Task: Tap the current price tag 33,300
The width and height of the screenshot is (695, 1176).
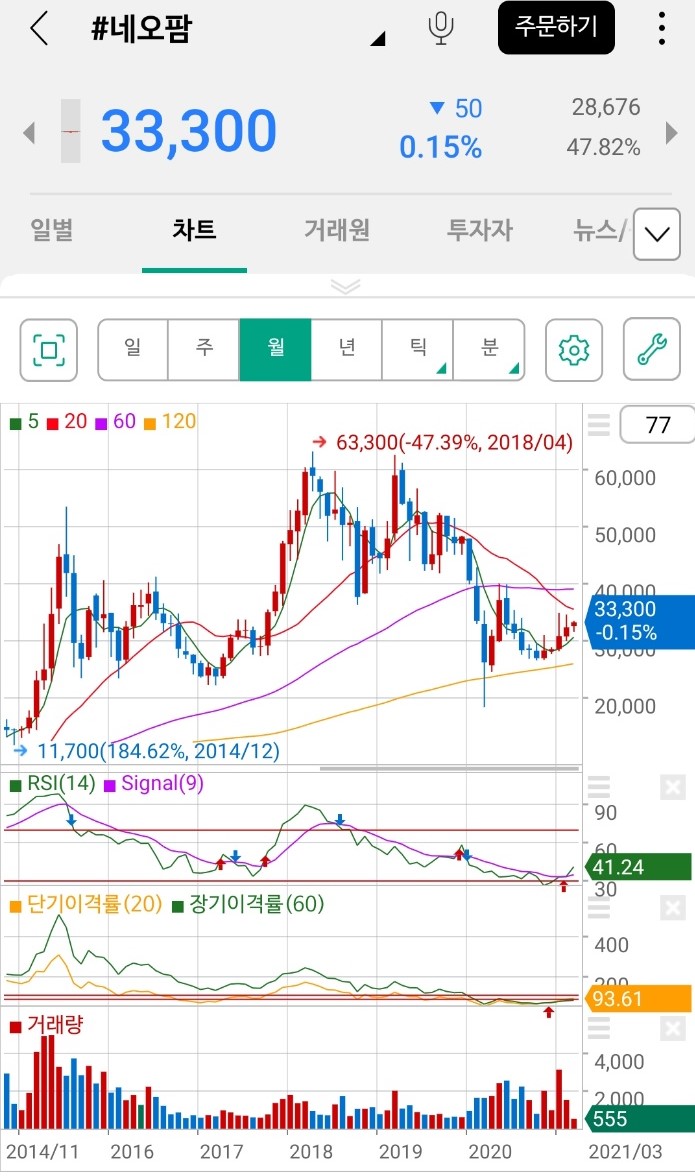Action: coord(642,621)
